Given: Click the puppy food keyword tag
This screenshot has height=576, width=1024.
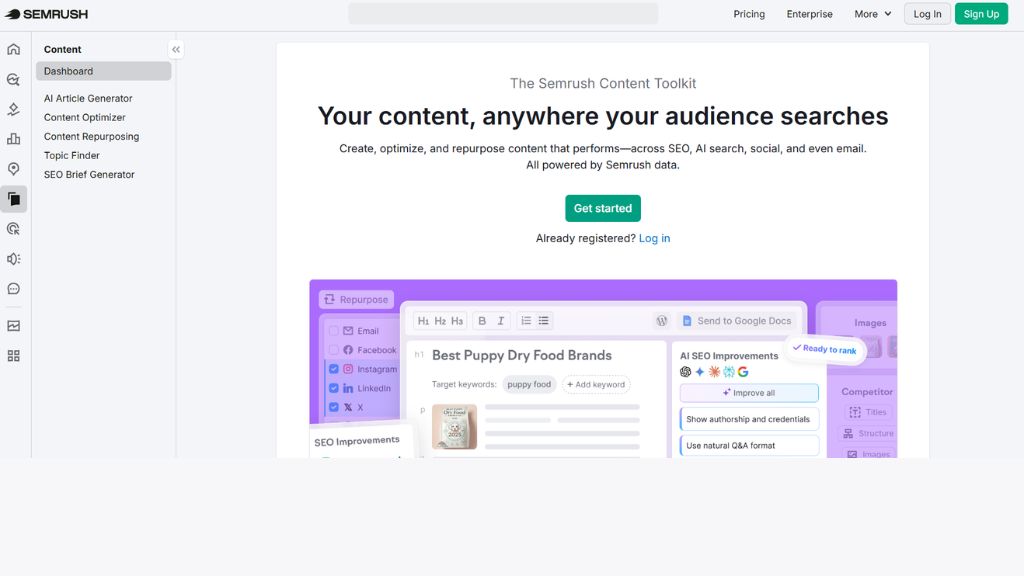Looking at the screenshot, I should 529,385.
